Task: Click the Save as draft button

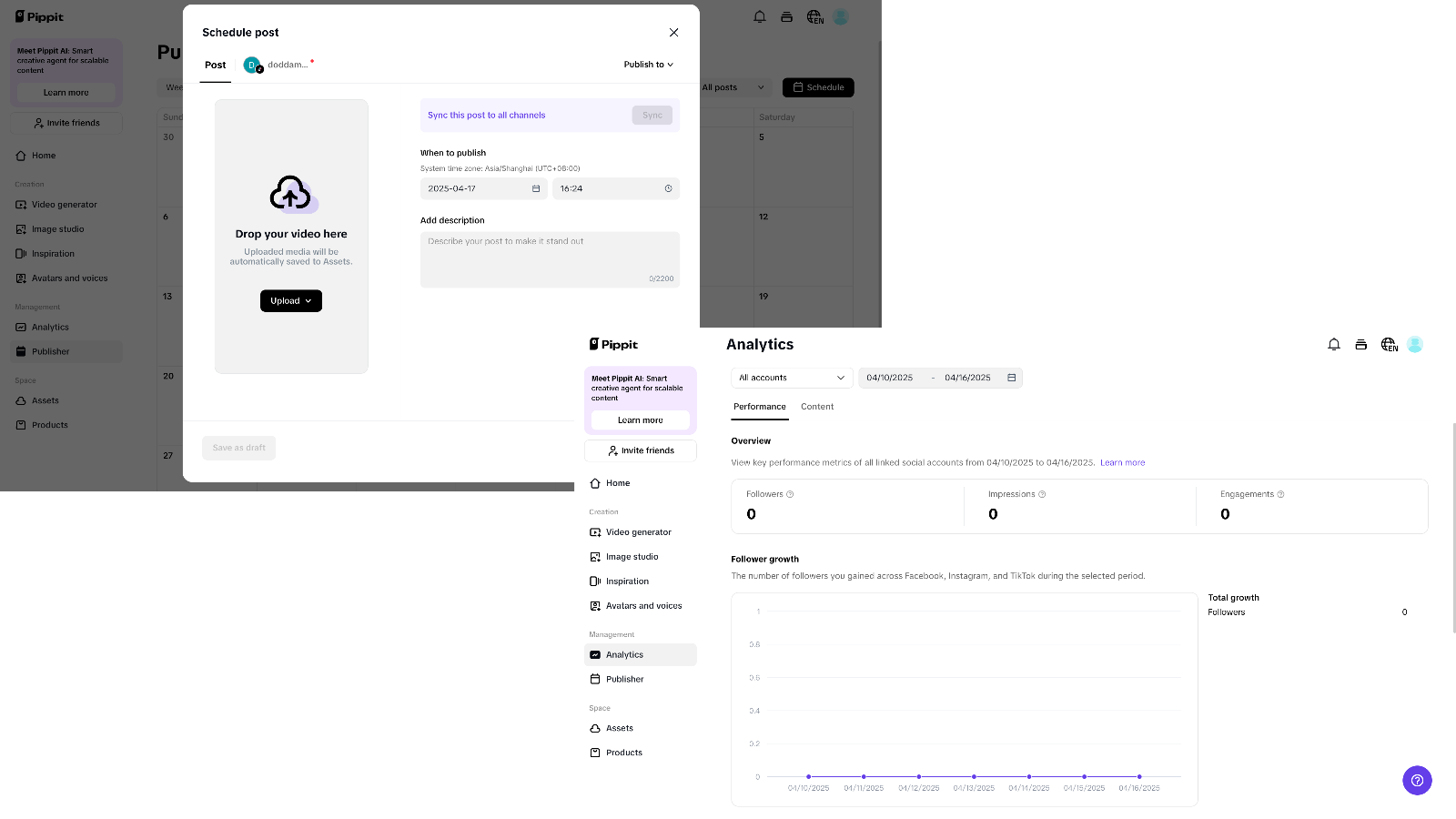Action: tap(238, 447)
